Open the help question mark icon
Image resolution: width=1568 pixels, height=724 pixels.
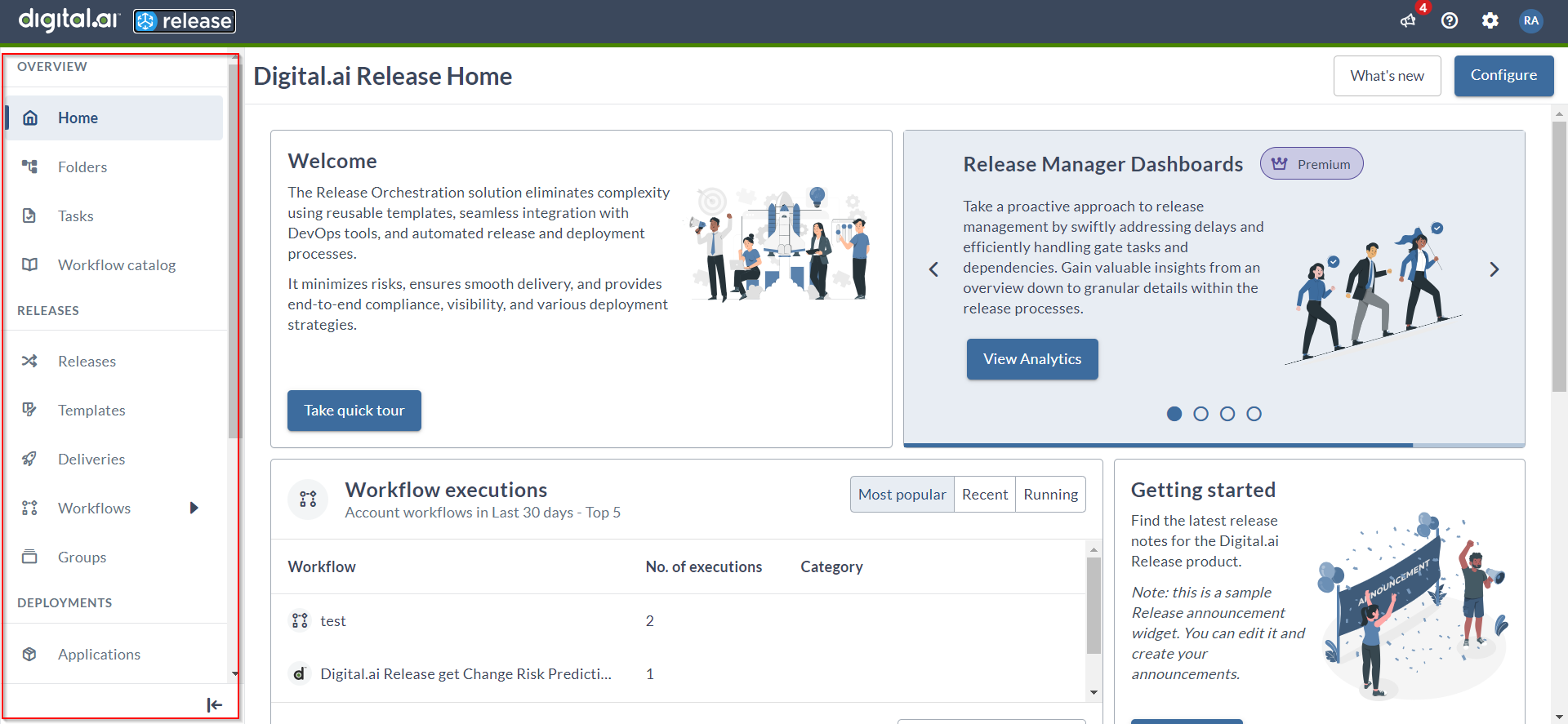click(1450, 20)
